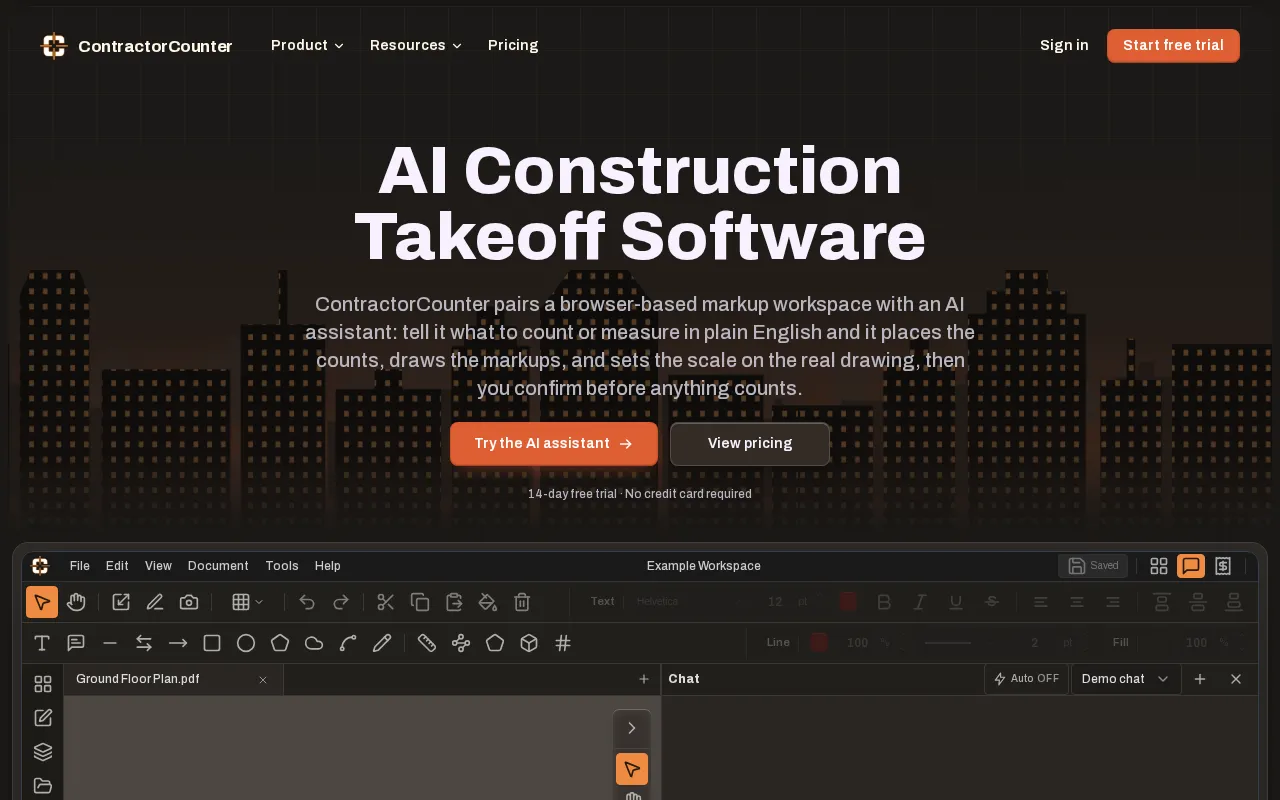This screenshot has height=800, width=1280.
Task: Switch to Ground Floor Plan.pdf tab
Action: click(174, 679)
